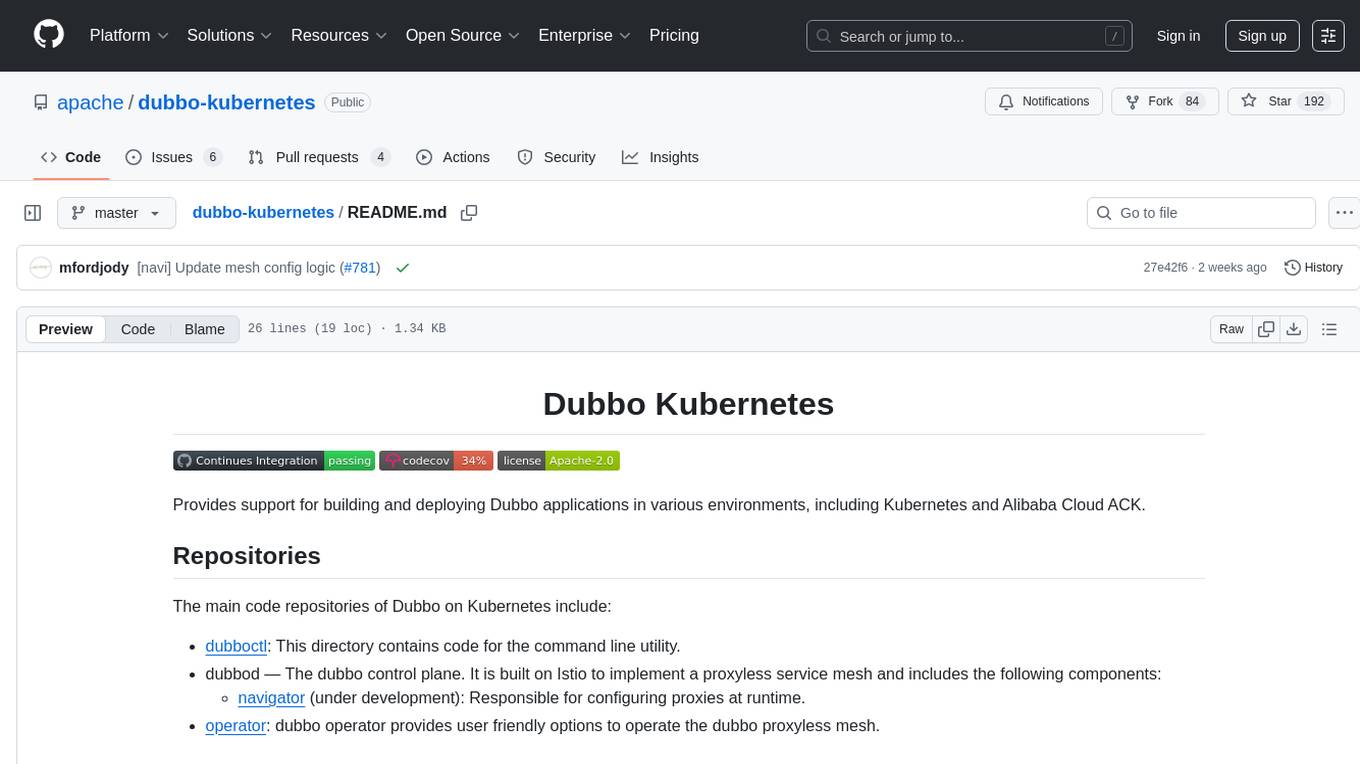The width and height of the screenshot is (1360, 764).
Task: Open the navigator link
Action: pyautogui.click(x=271, y=698)
